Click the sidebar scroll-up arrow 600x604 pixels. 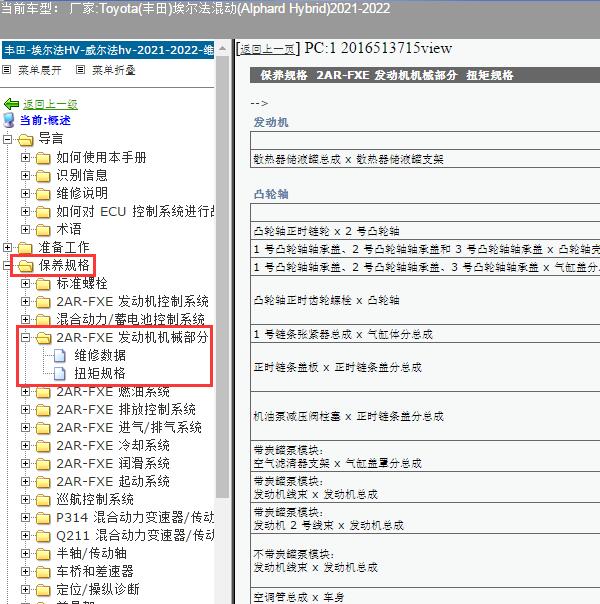222,49
